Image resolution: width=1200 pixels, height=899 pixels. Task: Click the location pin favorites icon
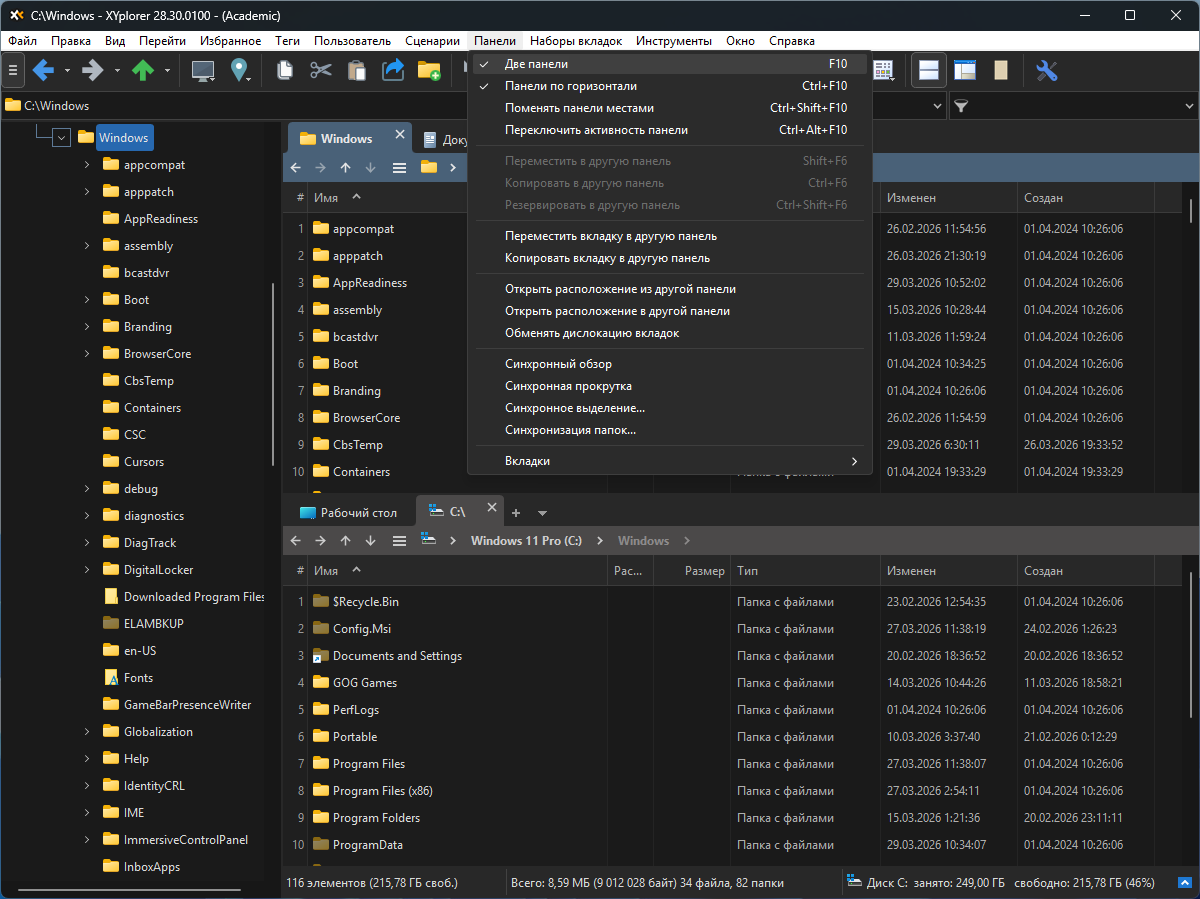[240, 70]
